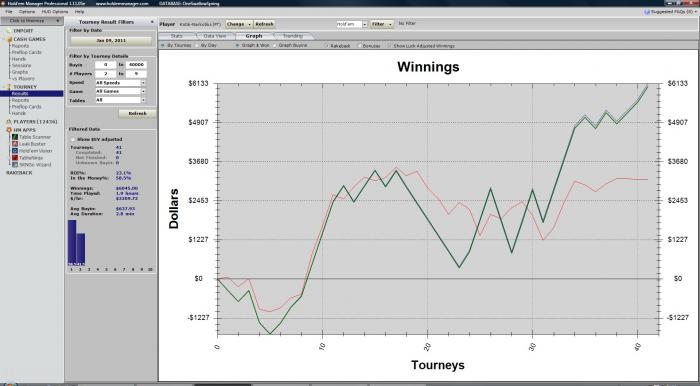This screenshot has height=386, width=700.
Task: Click Buyin maximum input field
Action: (136, 65)
